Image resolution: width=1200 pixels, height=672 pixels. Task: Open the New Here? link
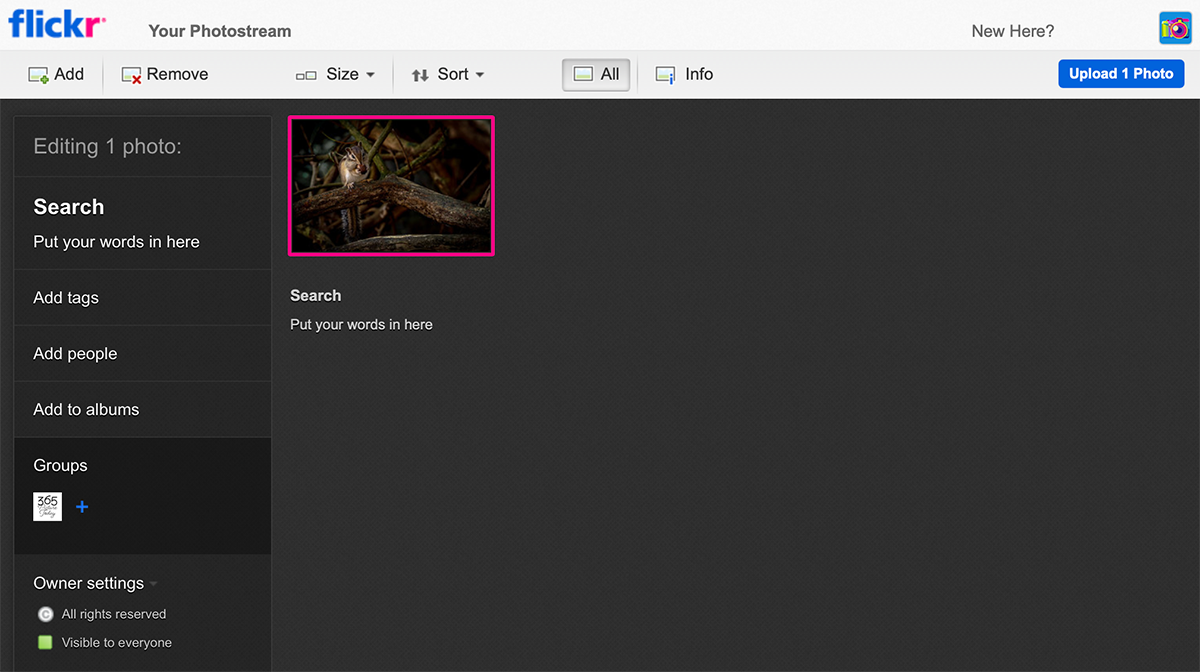click(x=1012, y=31)
